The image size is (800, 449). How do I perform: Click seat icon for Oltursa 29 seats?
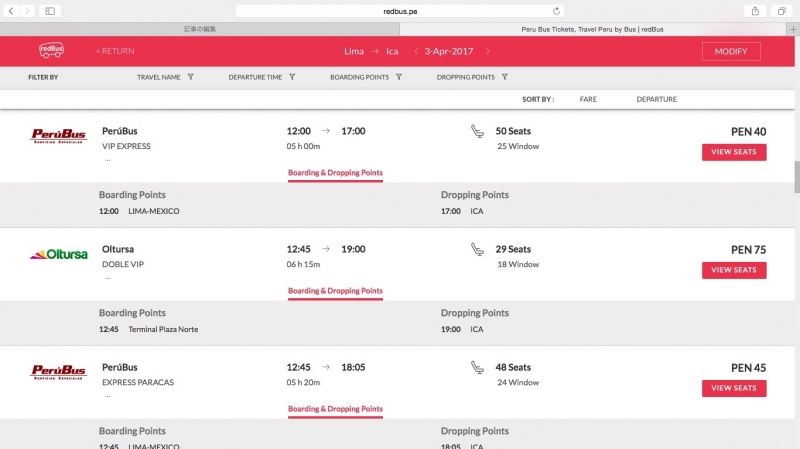click(x=477, y=249)
